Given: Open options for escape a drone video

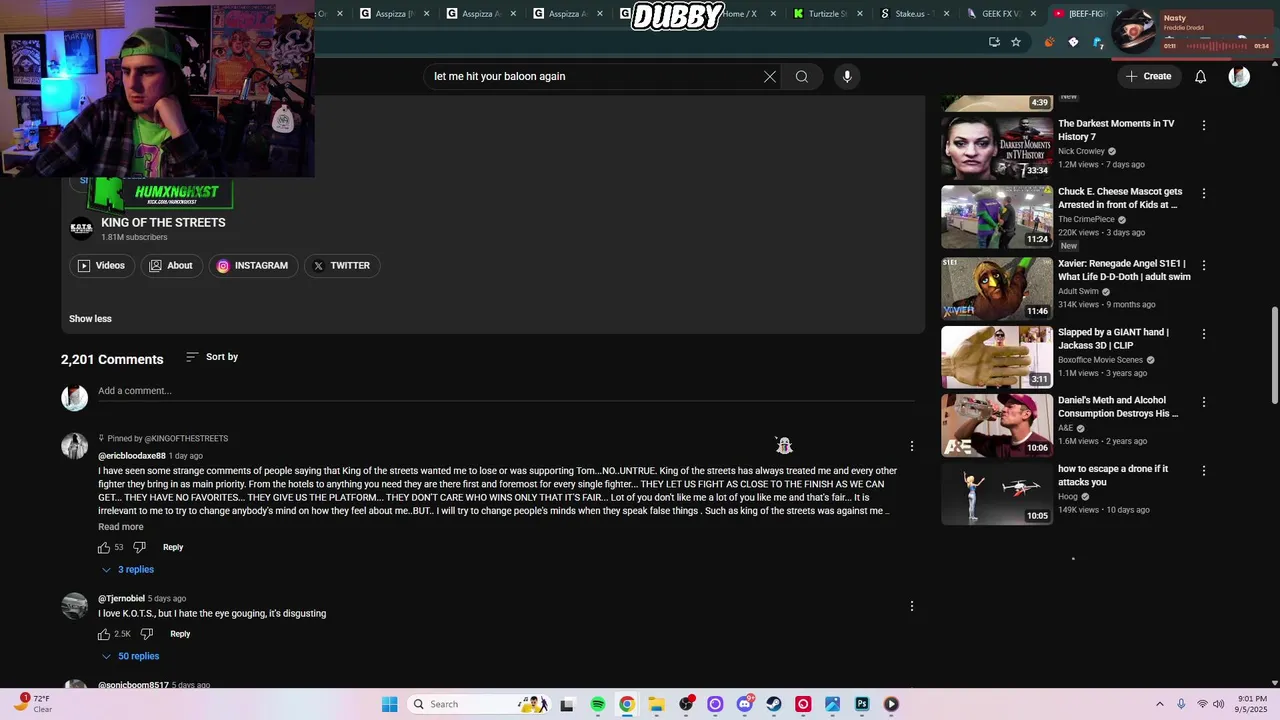Looking at the screenshot, I should 1204,470.
